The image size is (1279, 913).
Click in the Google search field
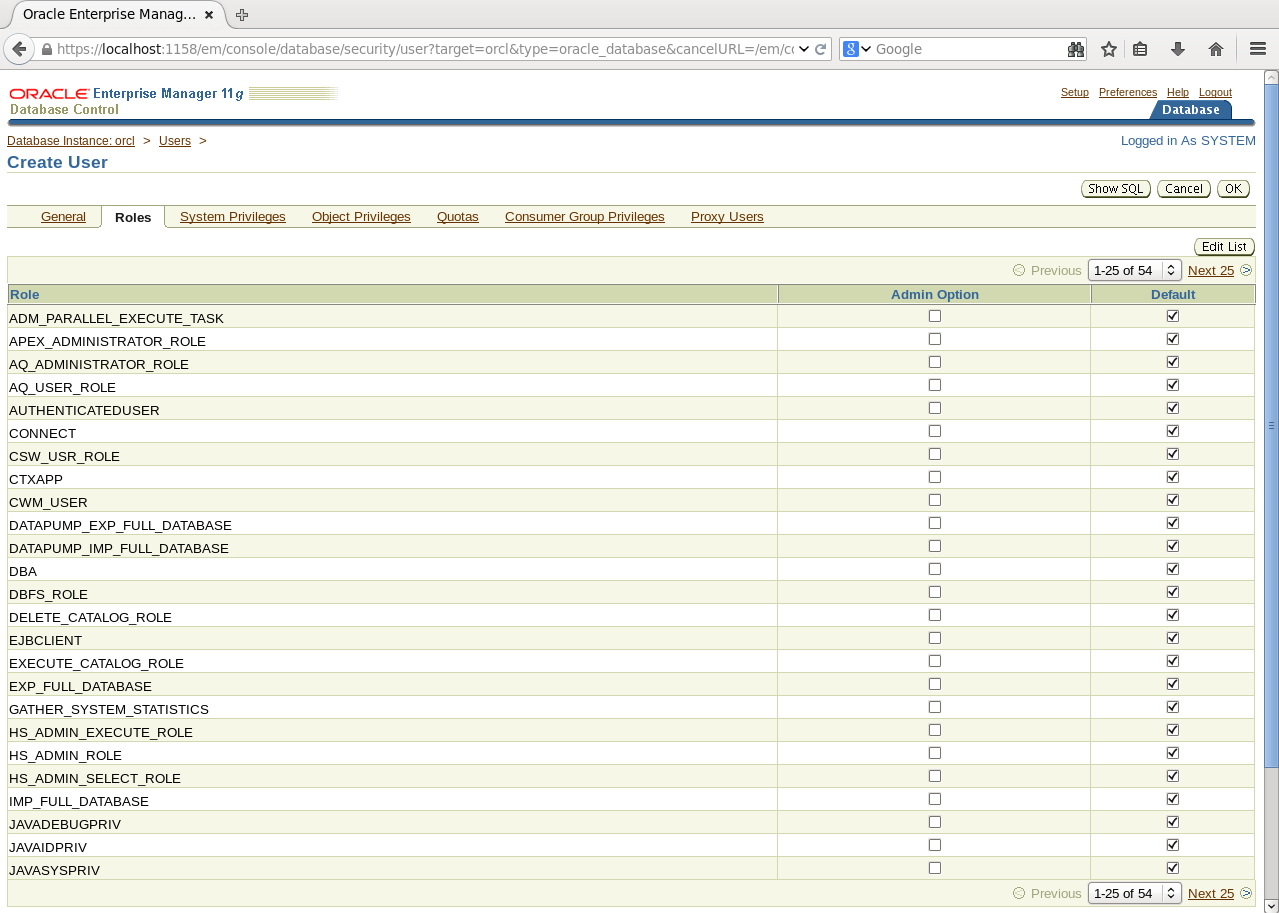[968, 49]
